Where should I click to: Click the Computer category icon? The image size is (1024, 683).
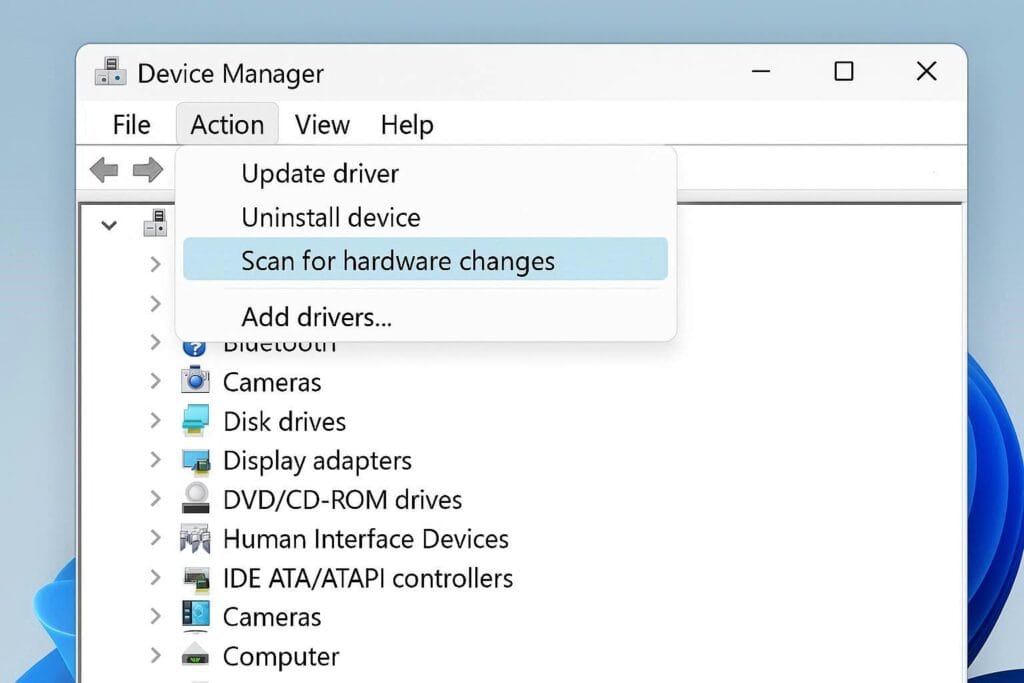196,656
